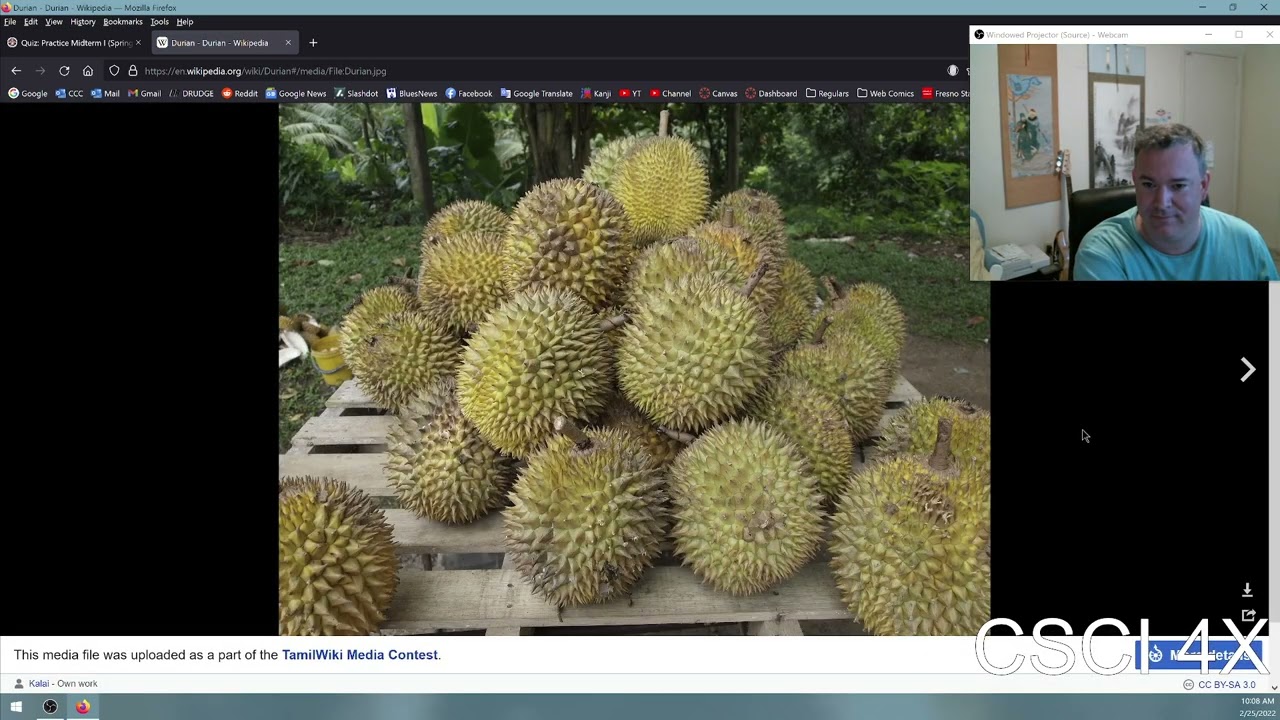Open the DRUDGE bookmark
Screen dimensions: 1280x720
click(191, 94)
